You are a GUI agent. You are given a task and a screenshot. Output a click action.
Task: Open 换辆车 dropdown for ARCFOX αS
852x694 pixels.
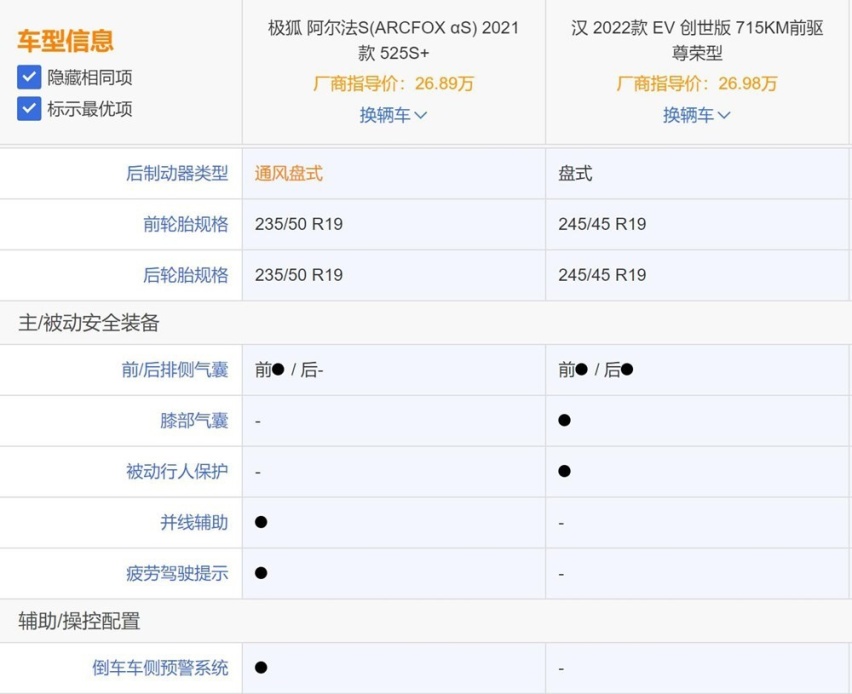coord(393,115)
